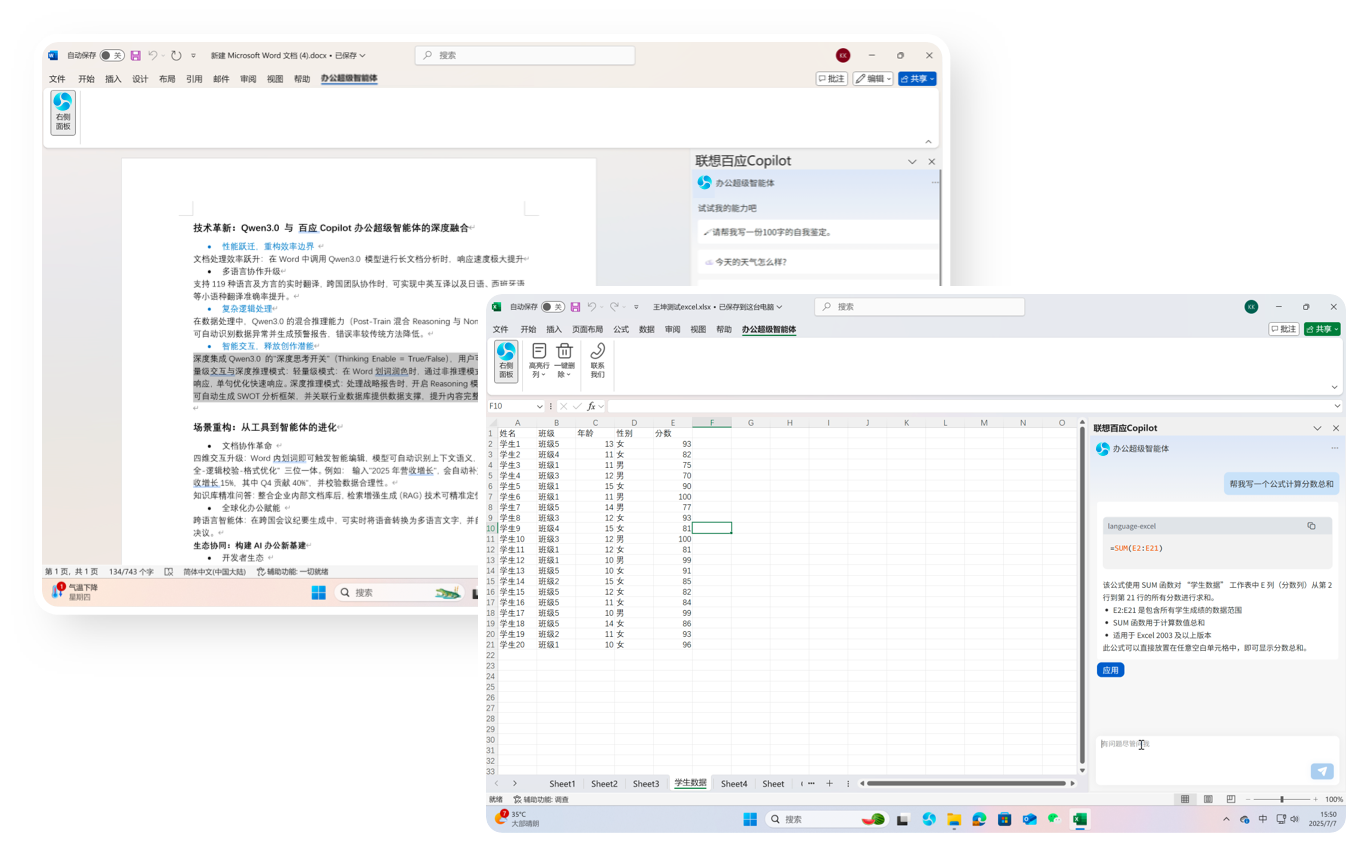This screenshot has height=842, width=1354.
Task: Switch Excel to Page Break Preview icon
Action: [x=1231, y=799]
